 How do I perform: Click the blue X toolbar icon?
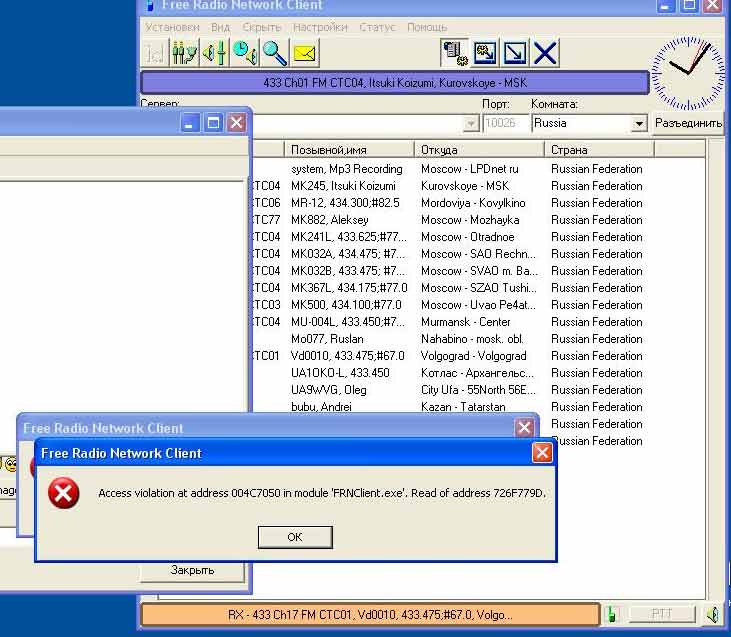(x=545, y=53)
